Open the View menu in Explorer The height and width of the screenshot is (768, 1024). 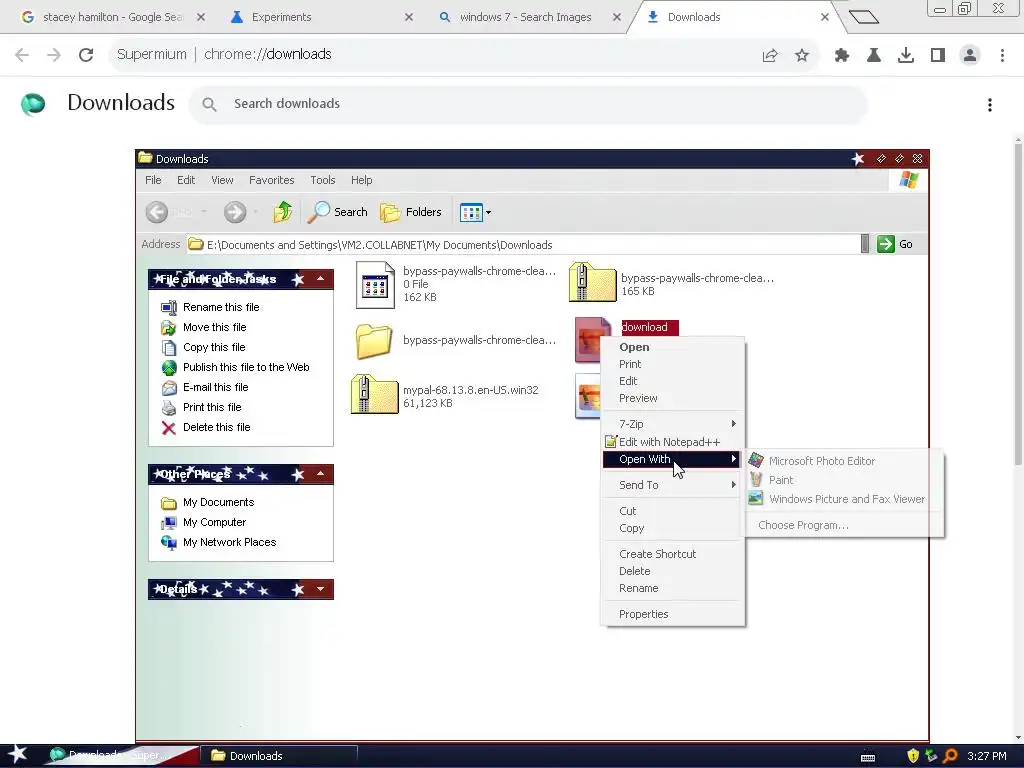click(222, 180)
